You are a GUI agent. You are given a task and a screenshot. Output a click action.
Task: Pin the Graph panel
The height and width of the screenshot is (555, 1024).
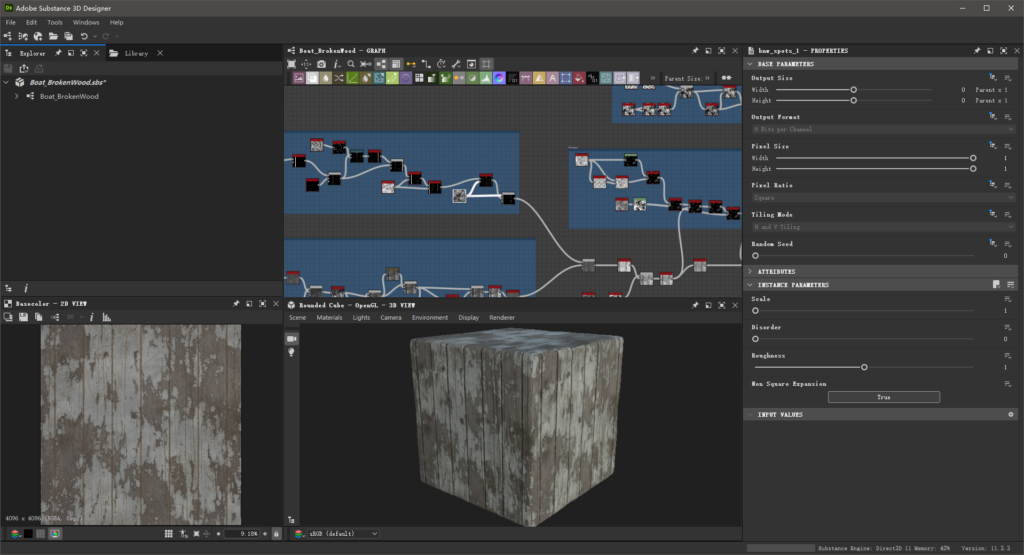tap(695, 50)
